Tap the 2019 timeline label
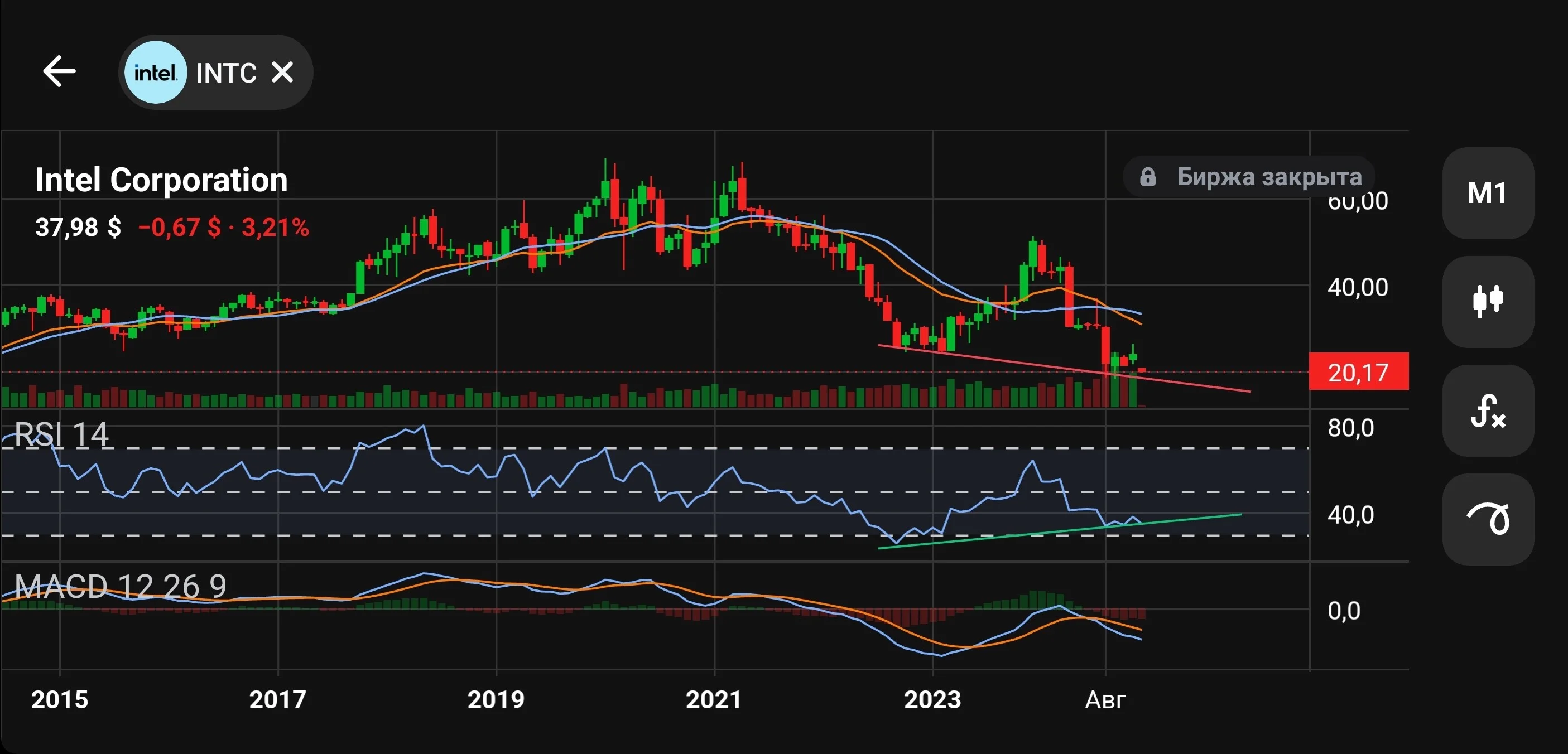The image size is (1568, 754). point(496,699)
